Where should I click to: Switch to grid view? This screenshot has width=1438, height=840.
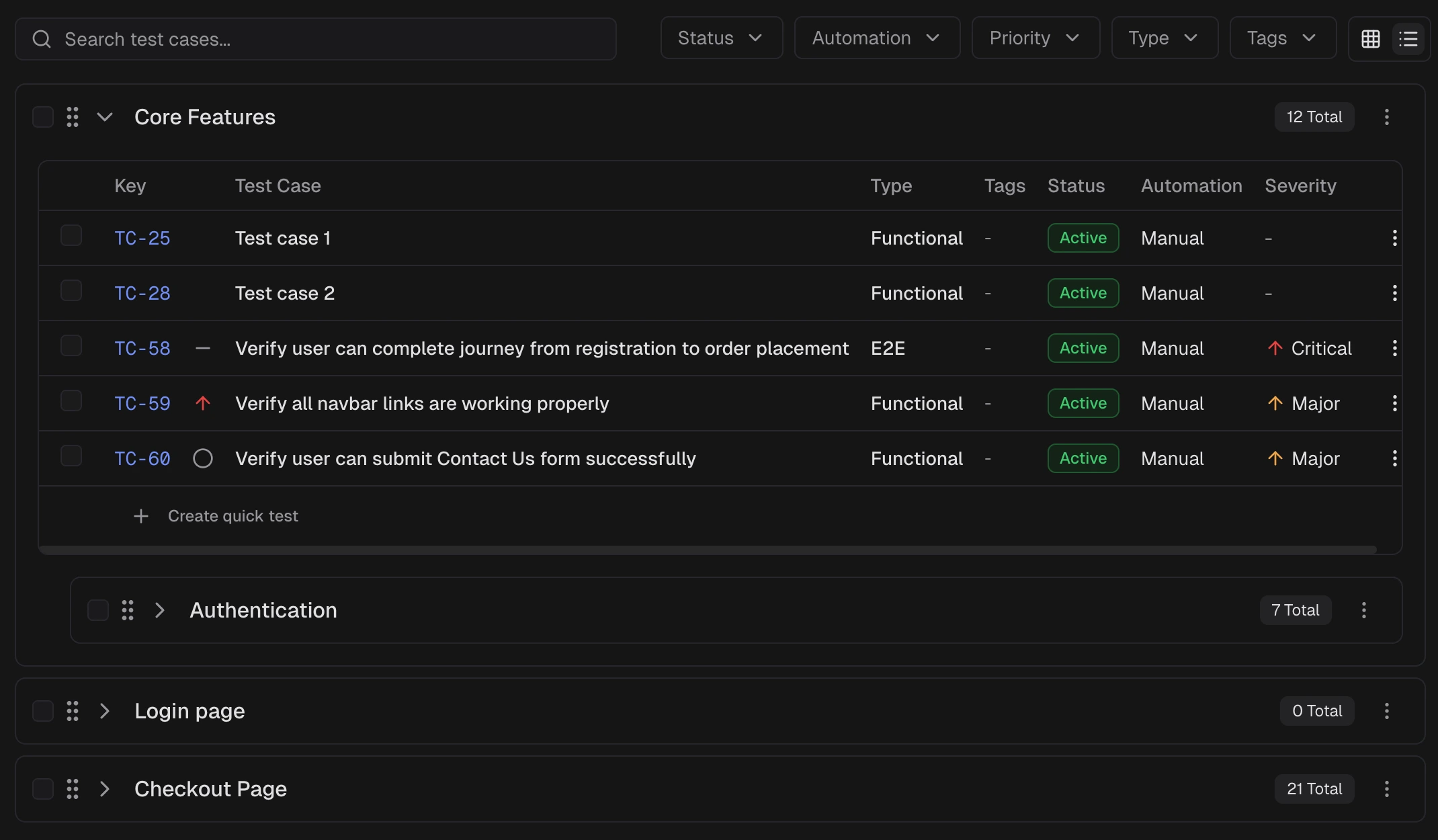(1370, 38)
